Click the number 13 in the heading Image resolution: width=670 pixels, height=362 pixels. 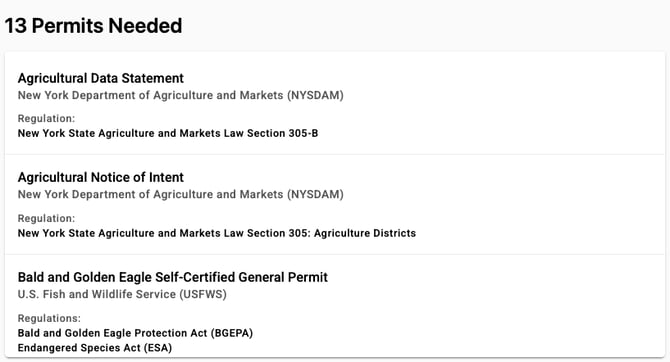(x=16, y=26)
